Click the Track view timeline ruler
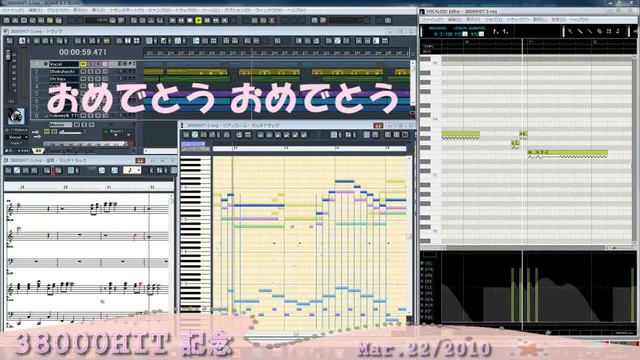 277,53
